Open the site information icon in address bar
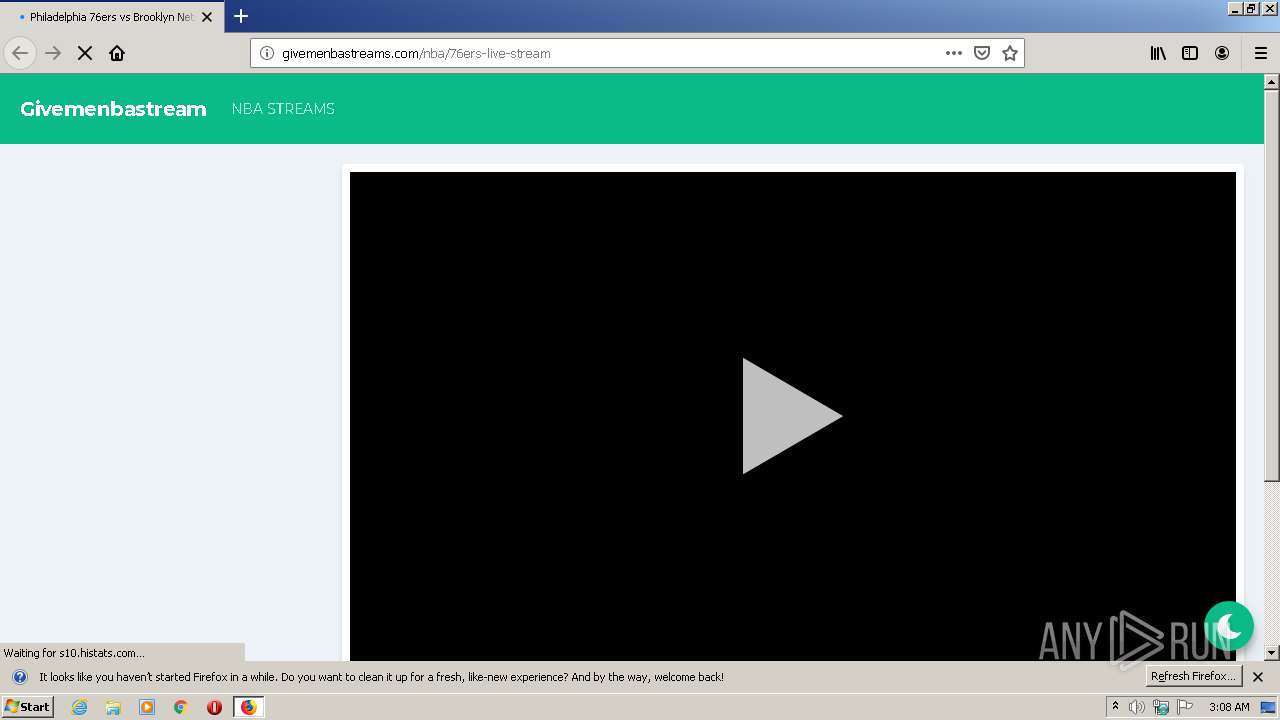 (x=267, y=53)
